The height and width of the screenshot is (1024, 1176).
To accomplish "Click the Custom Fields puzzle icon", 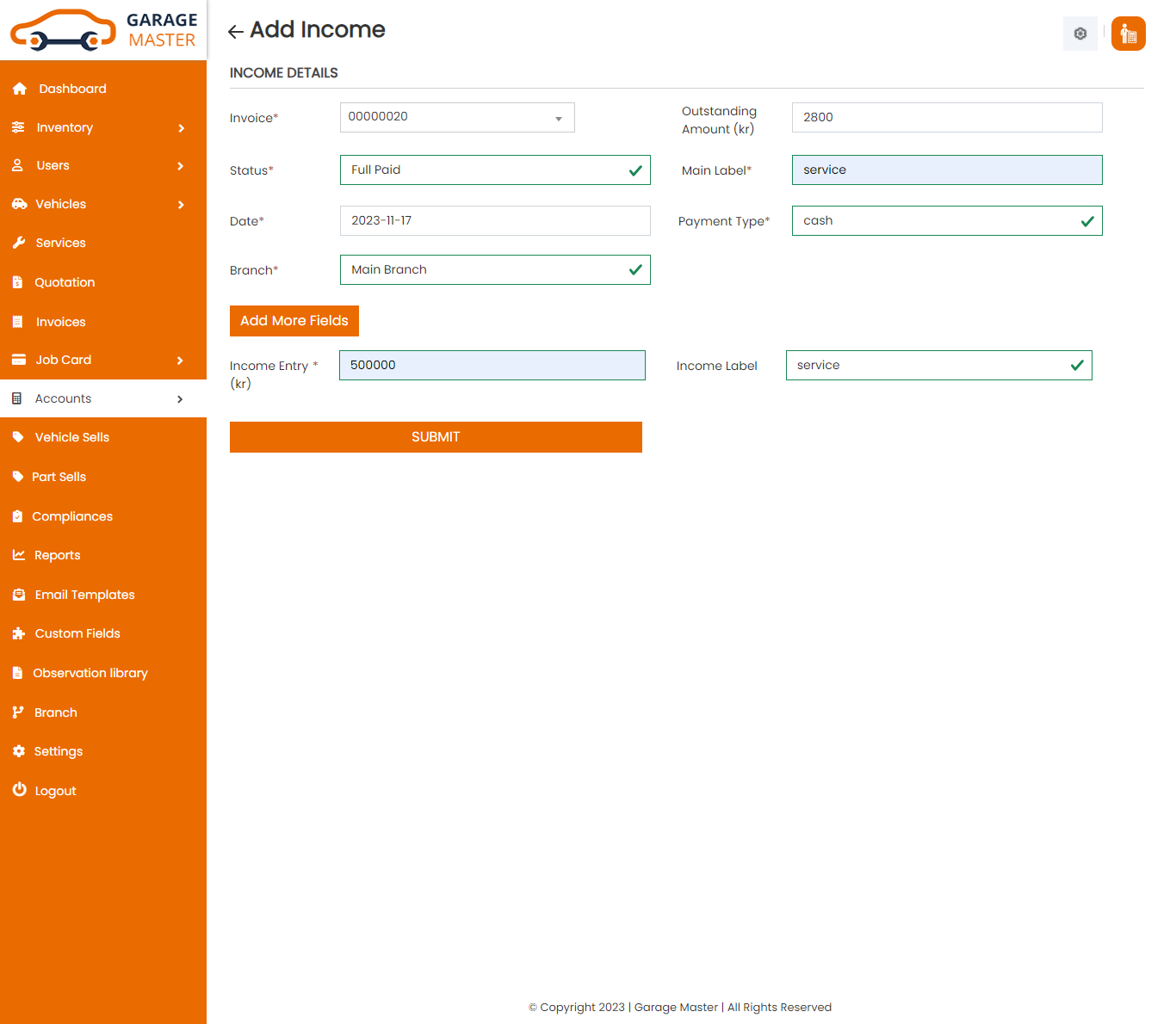I will [x=19, y=633].
